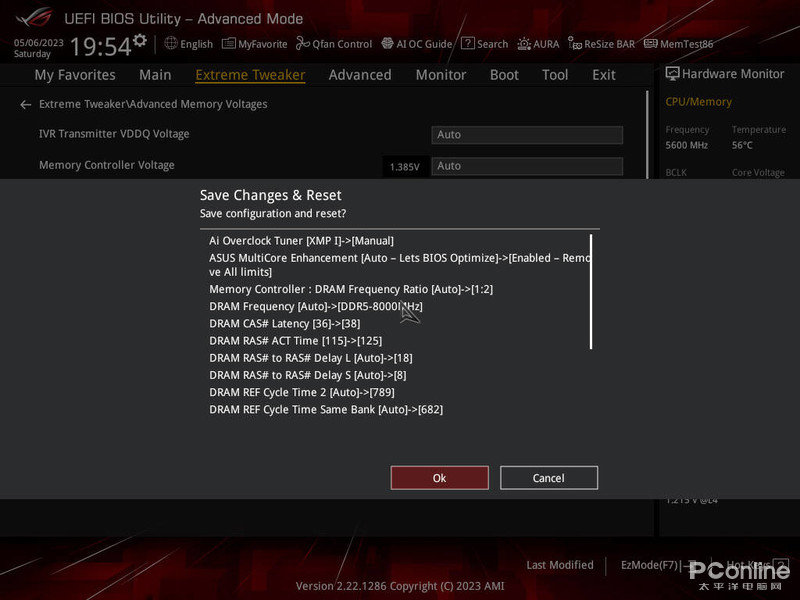Click the Save Changes & Reset dialog title
The image size is (800, 600).
point(270,195)
